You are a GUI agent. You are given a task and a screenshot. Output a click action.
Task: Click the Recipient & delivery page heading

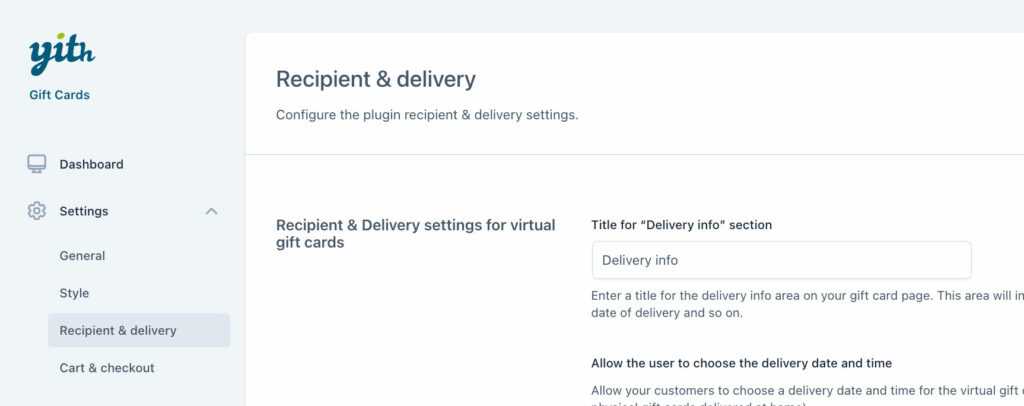[376, 80]
